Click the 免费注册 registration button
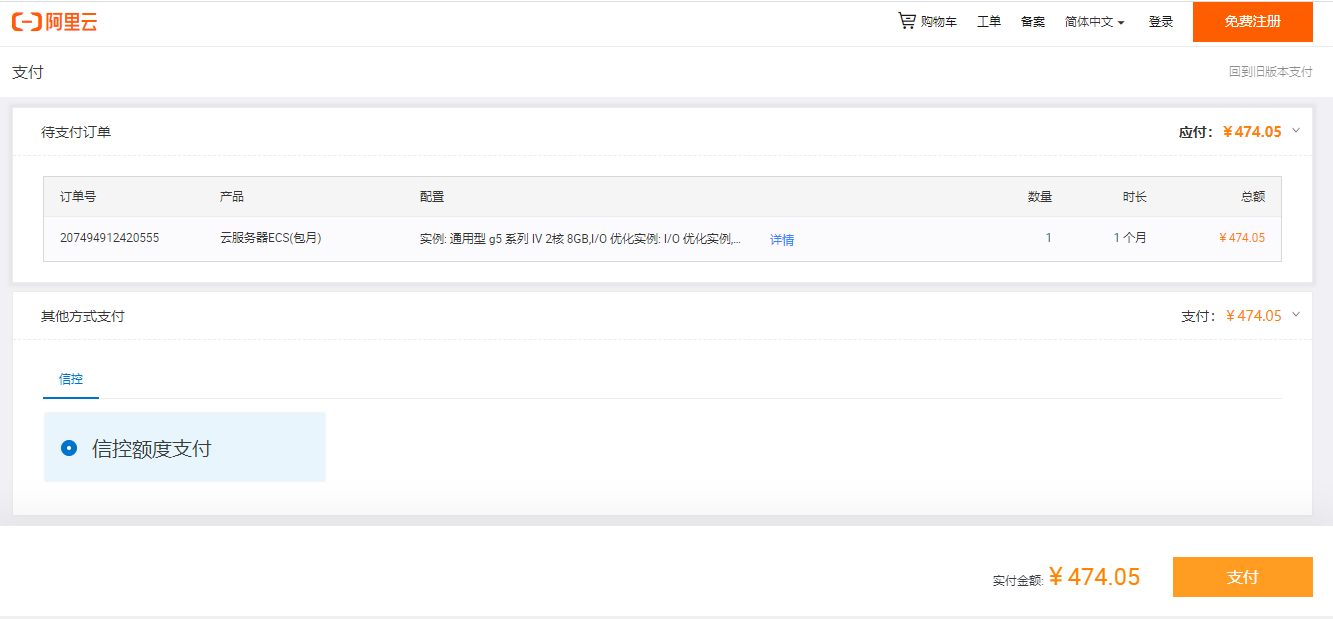 [x=1253, y=21]
